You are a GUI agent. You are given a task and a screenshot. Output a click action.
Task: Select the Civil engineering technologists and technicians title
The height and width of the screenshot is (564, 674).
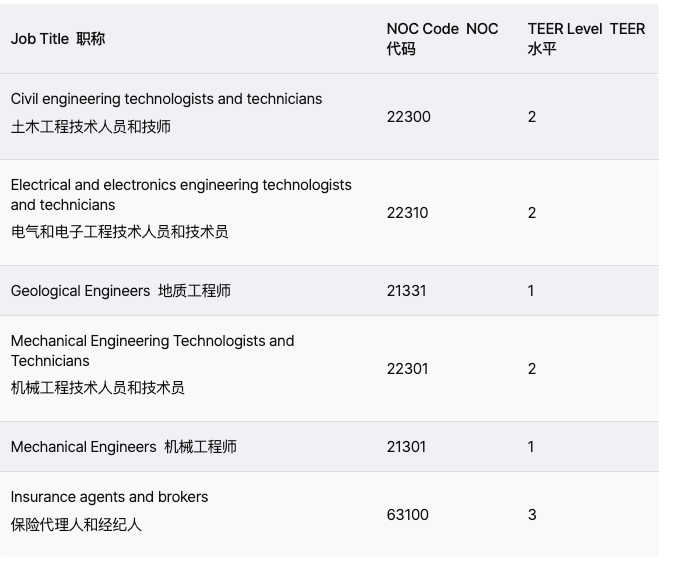tap(166, 99)
